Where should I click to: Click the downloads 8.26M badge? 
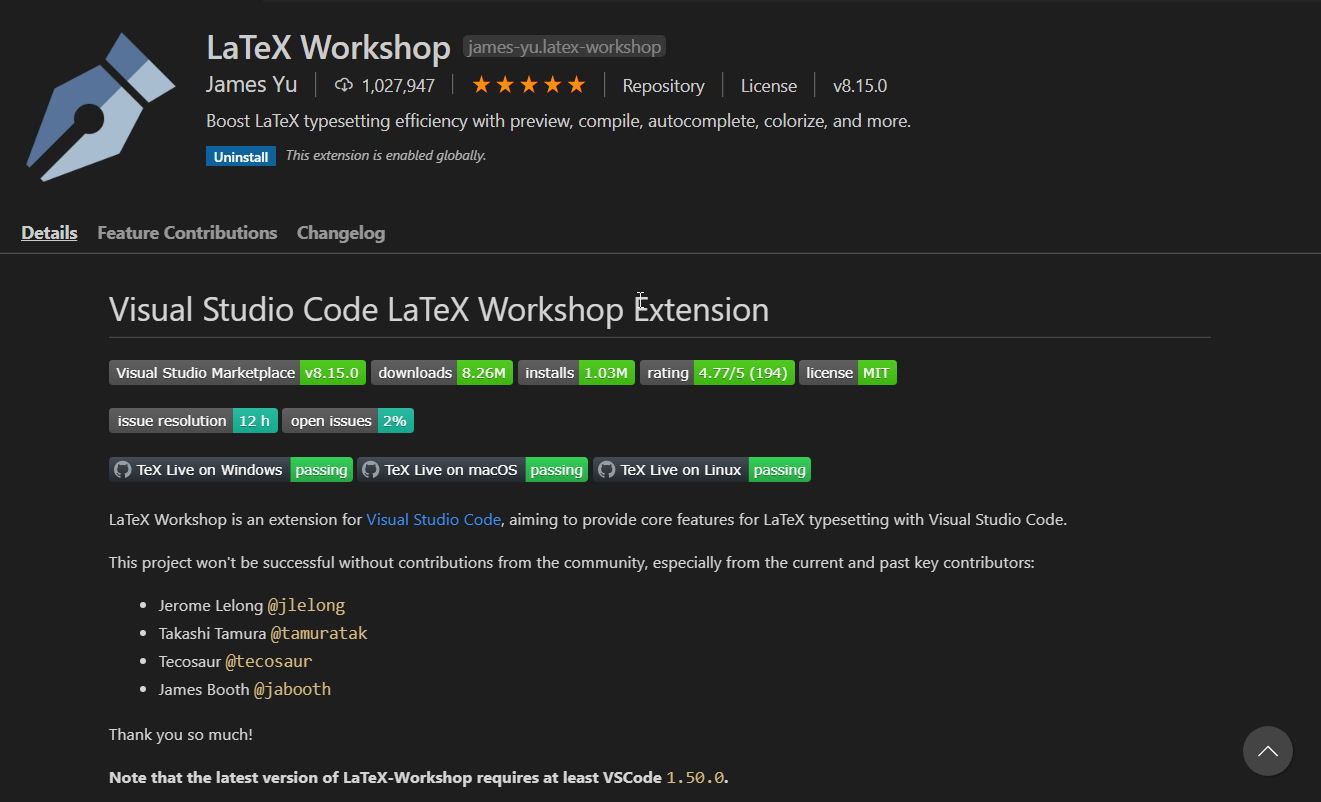[x=442, y=372]
